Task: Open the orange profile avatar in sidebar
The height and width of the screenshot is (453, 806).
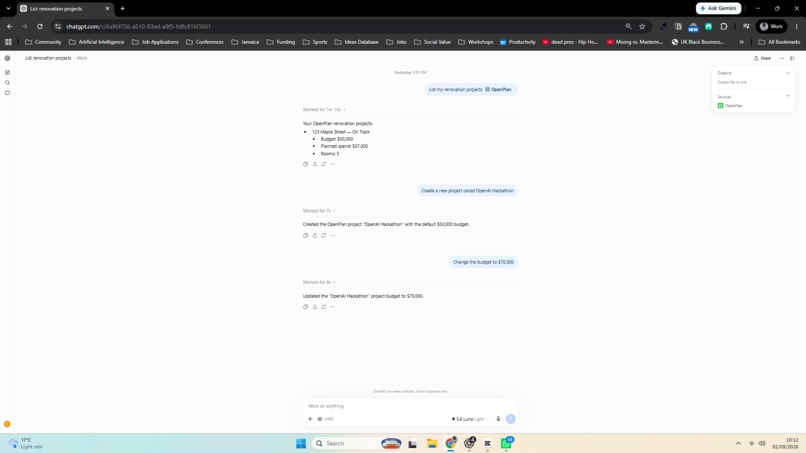Action: pos(7,424)
